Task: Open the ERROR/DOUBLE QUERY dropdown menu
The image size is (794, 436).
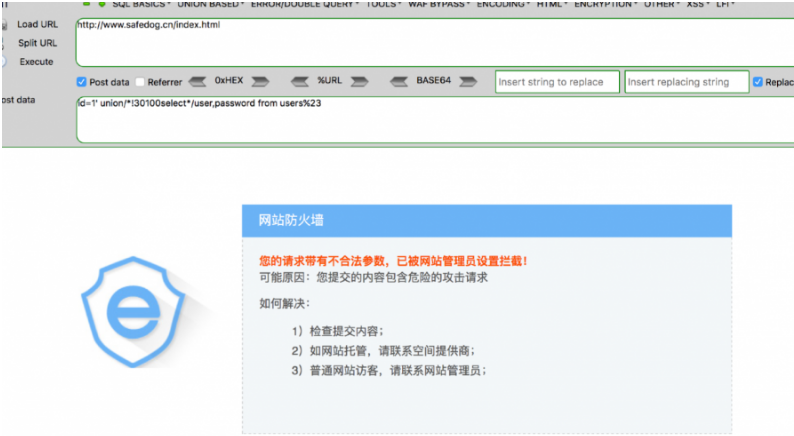Action: click(305, 4)
